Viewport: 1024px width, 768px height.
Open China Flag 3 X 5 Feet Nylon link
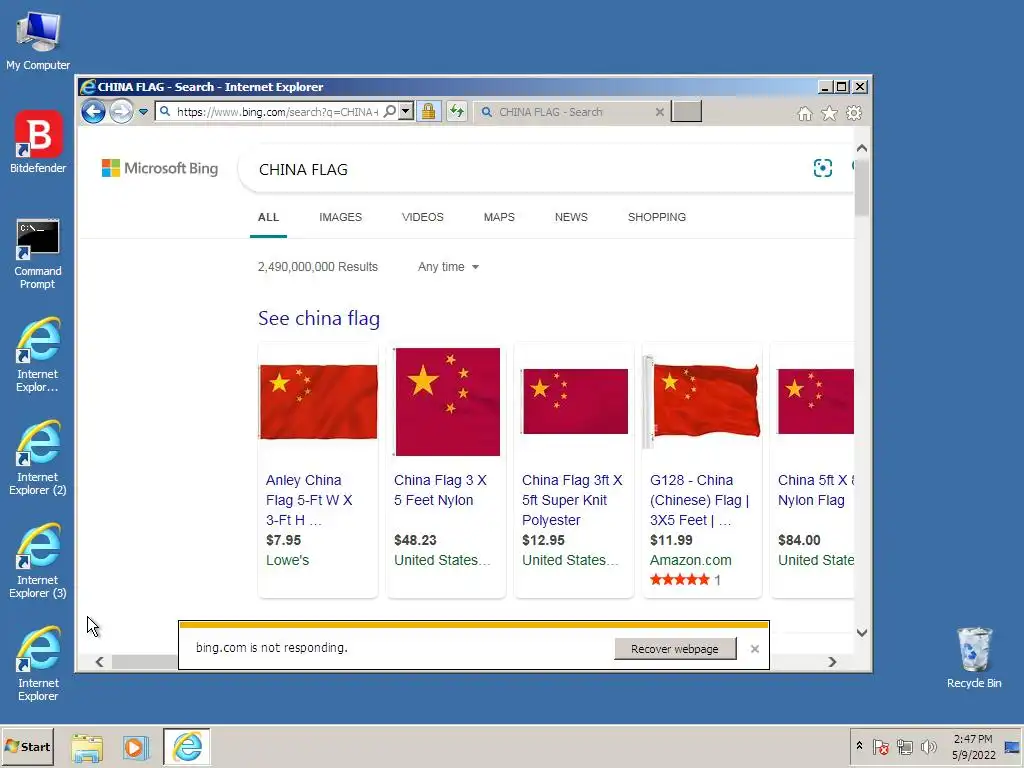[440, 490]
